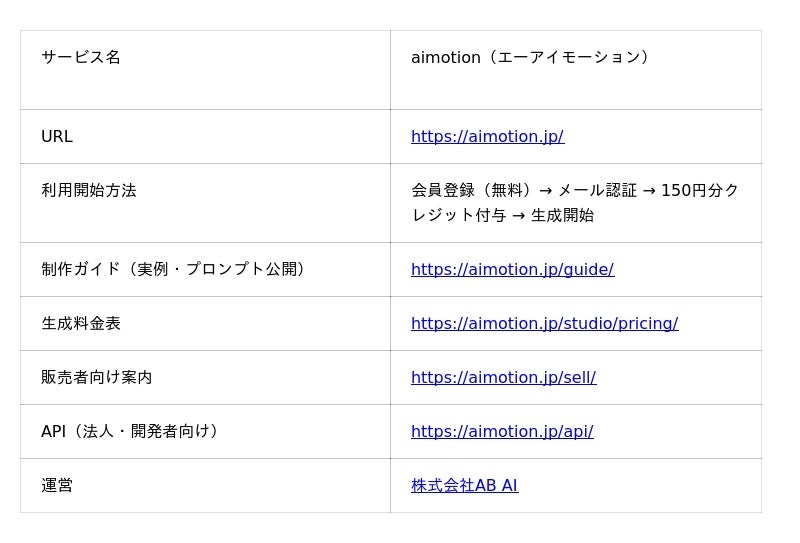Click the API（法人・開発者向け）label
800x543 pixels.
(x=130, y=431)
